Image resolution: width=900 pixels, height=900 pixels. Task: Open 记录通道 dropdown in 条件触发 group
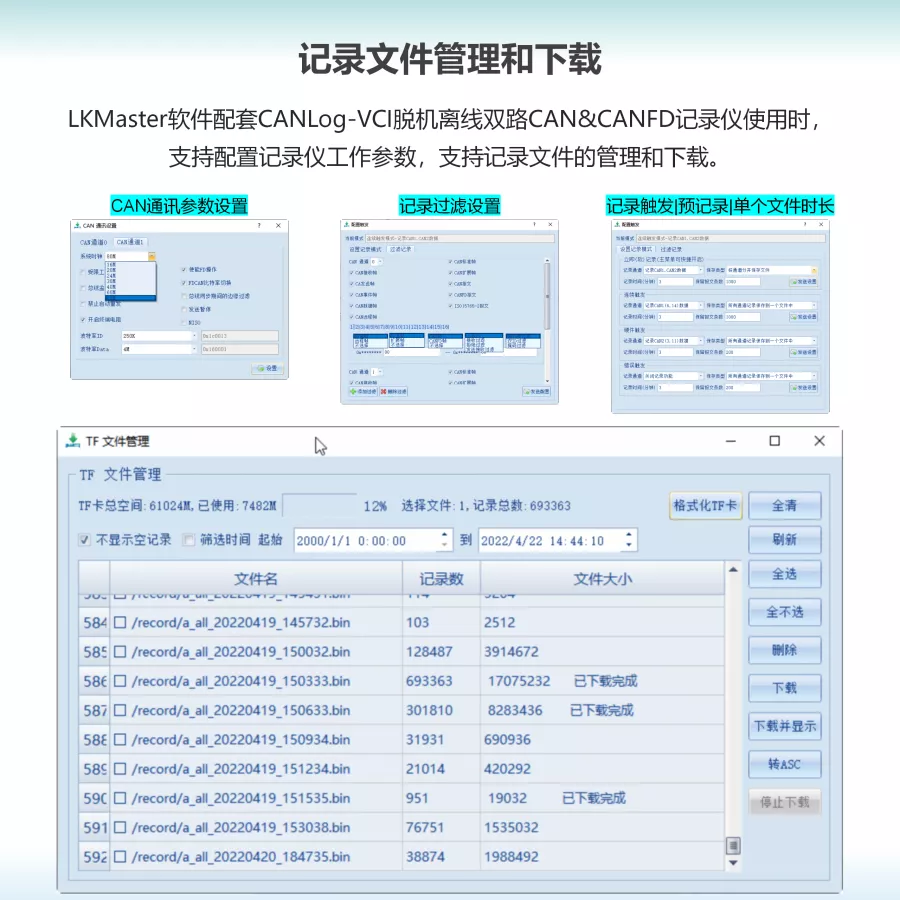(x=700, y=305)
